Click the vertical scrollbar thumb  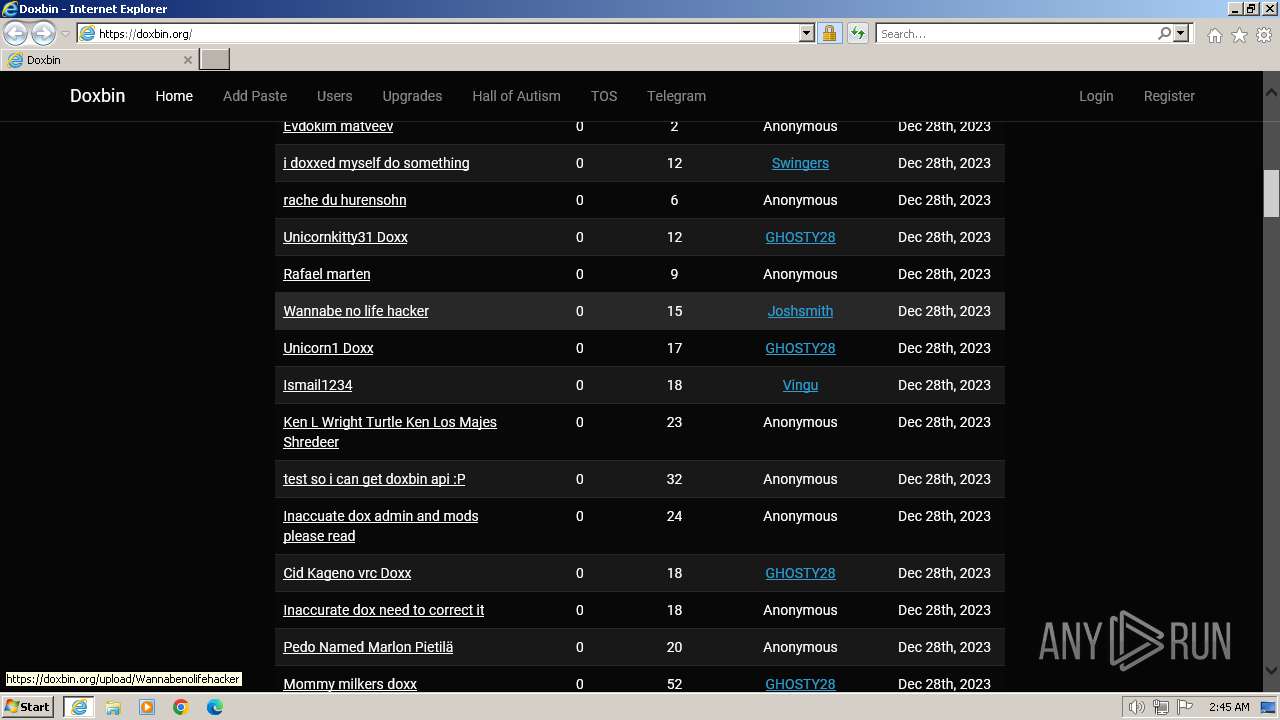[x=1271, y=193]
